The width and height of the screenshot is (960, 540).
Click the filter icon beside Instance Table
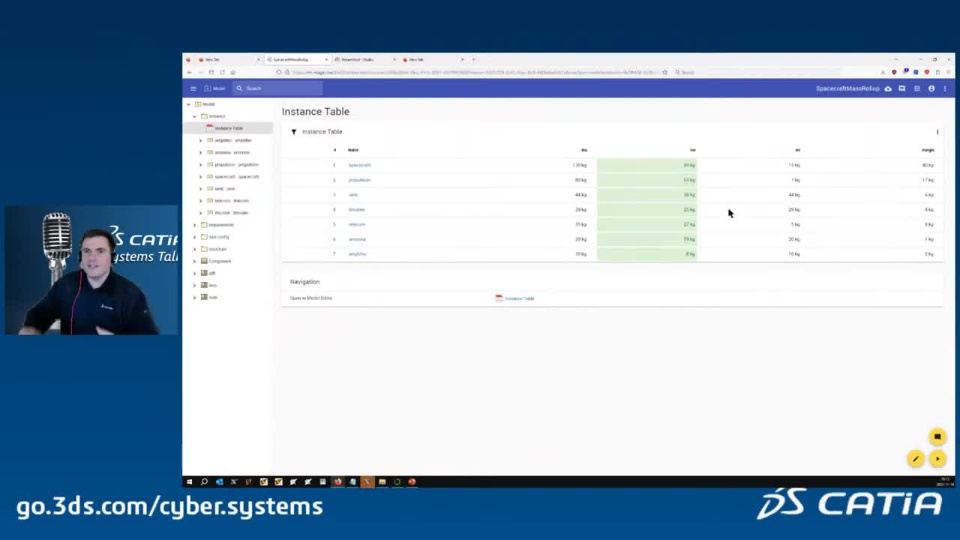tap(294, 132)
